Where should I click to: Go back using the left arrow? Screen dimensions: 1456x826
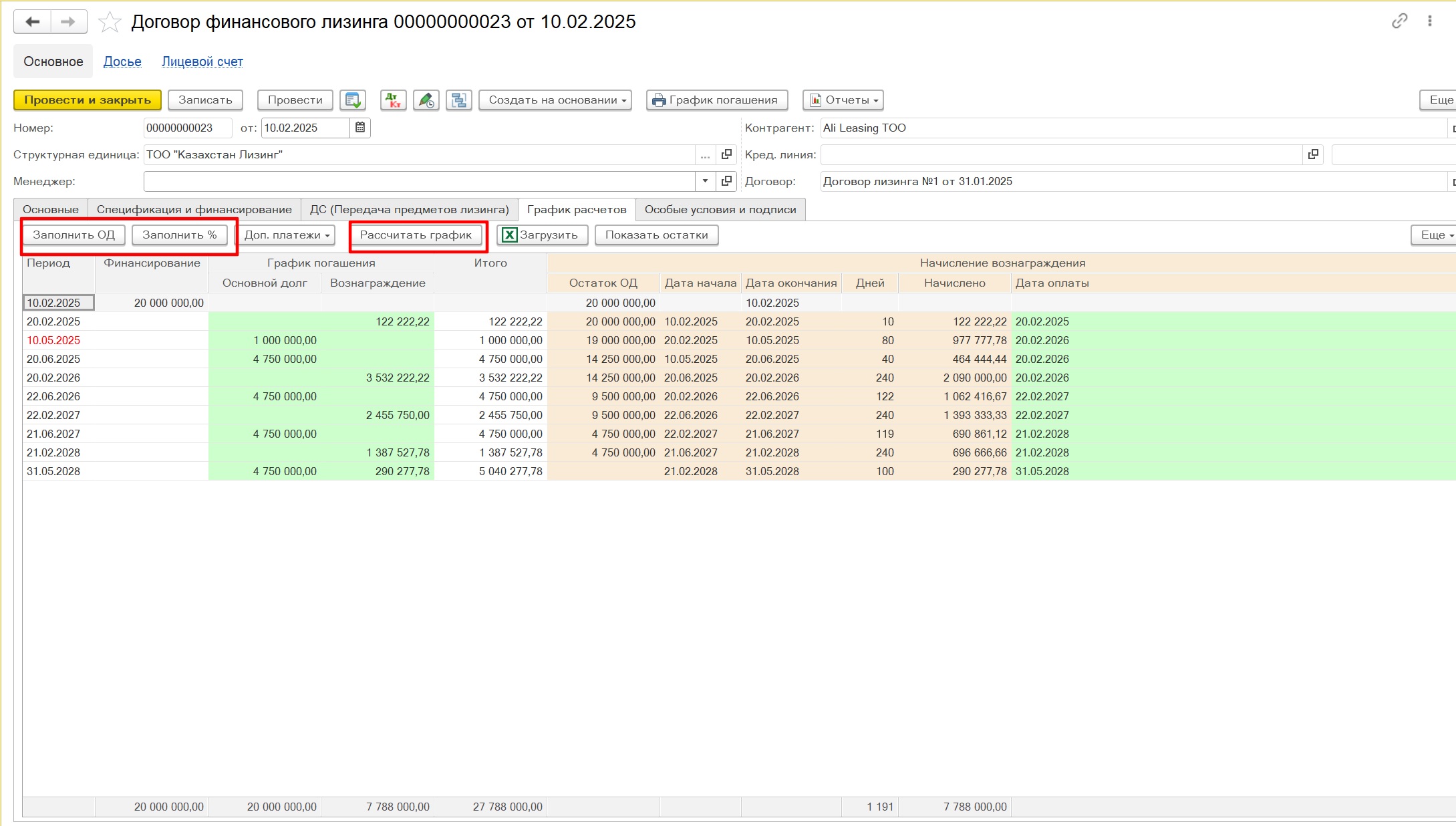point(33,22)
